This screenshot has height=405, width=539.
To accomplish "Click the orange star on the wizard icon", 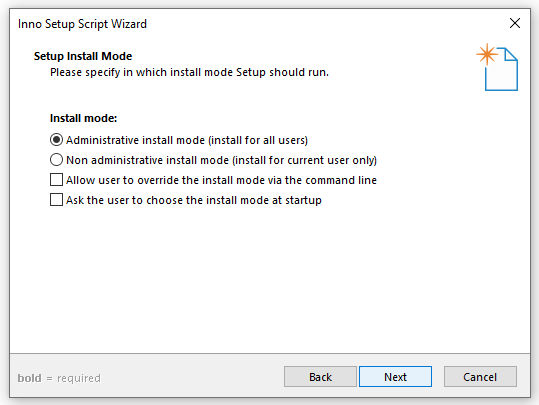I will 487,54.
